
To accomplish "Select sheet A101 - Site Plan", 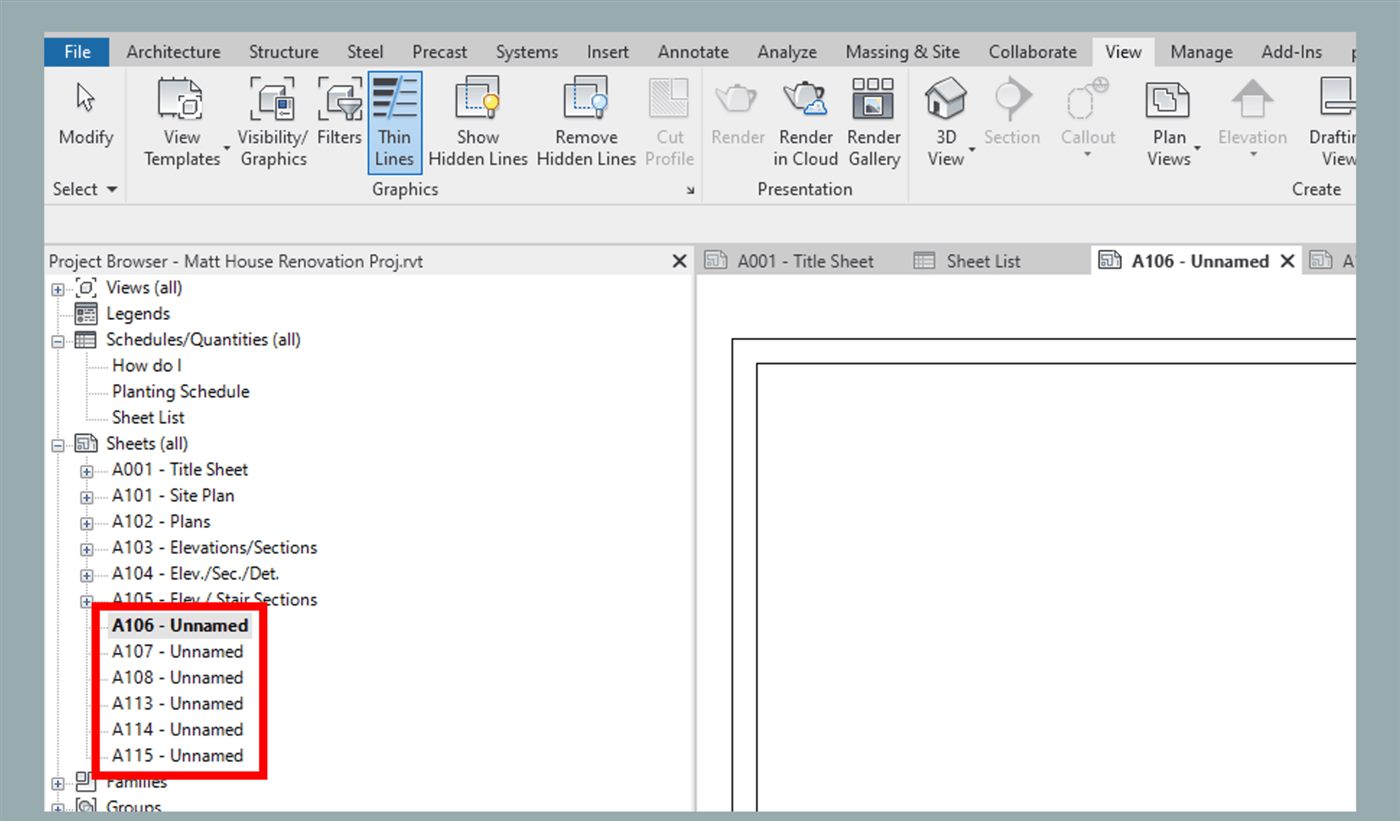I will click(173, 495).
